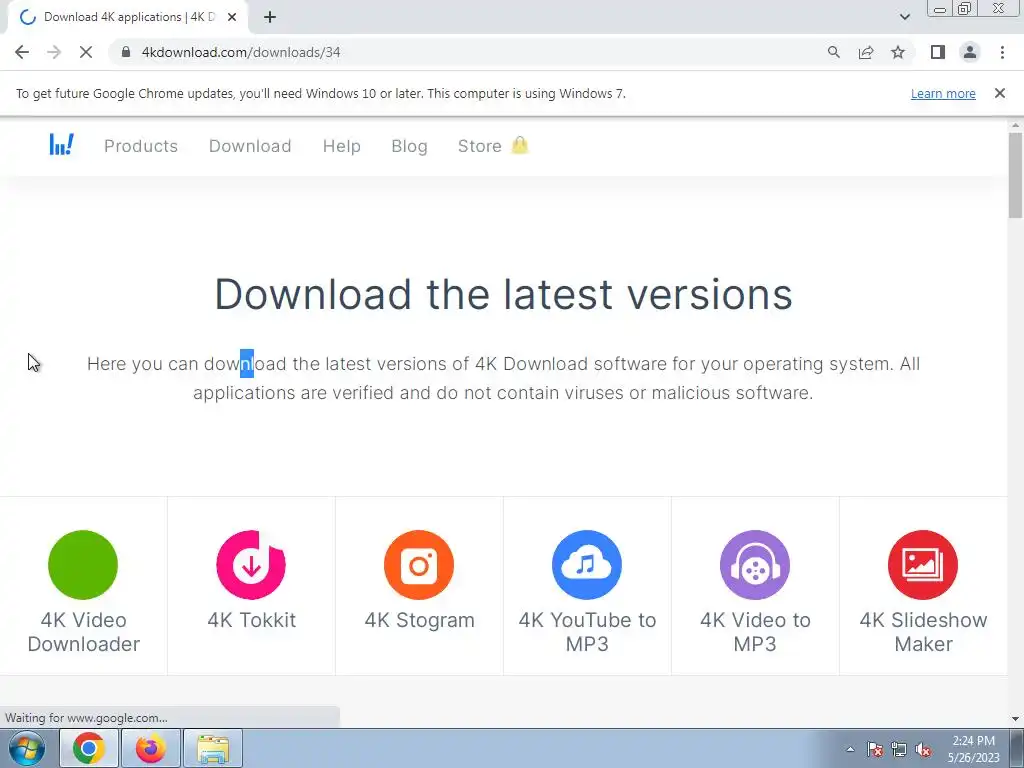Dismiss the Chrome update notification bar
The height and width of the screenshot is (768, 1024).
(x=1000, y=93)
